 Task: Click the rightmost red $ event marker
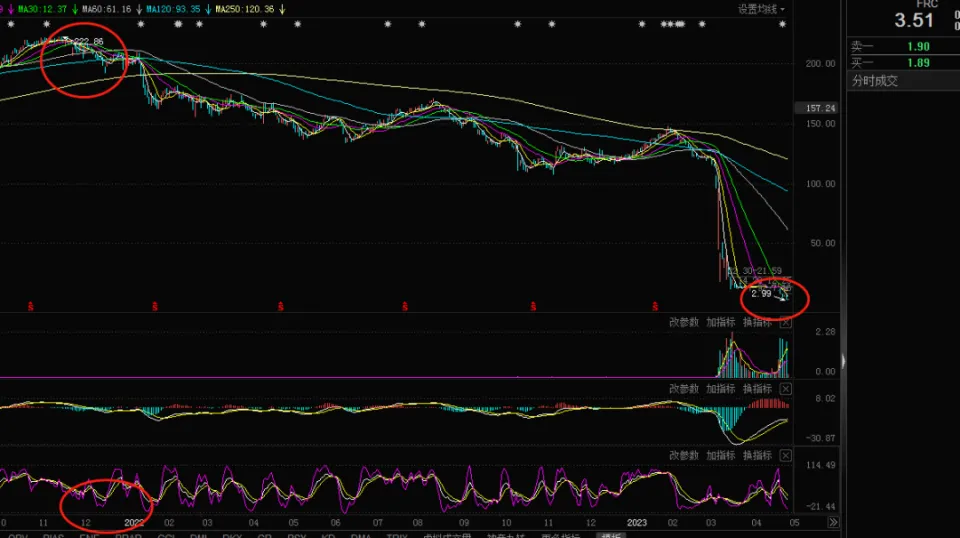coord(656,306)
